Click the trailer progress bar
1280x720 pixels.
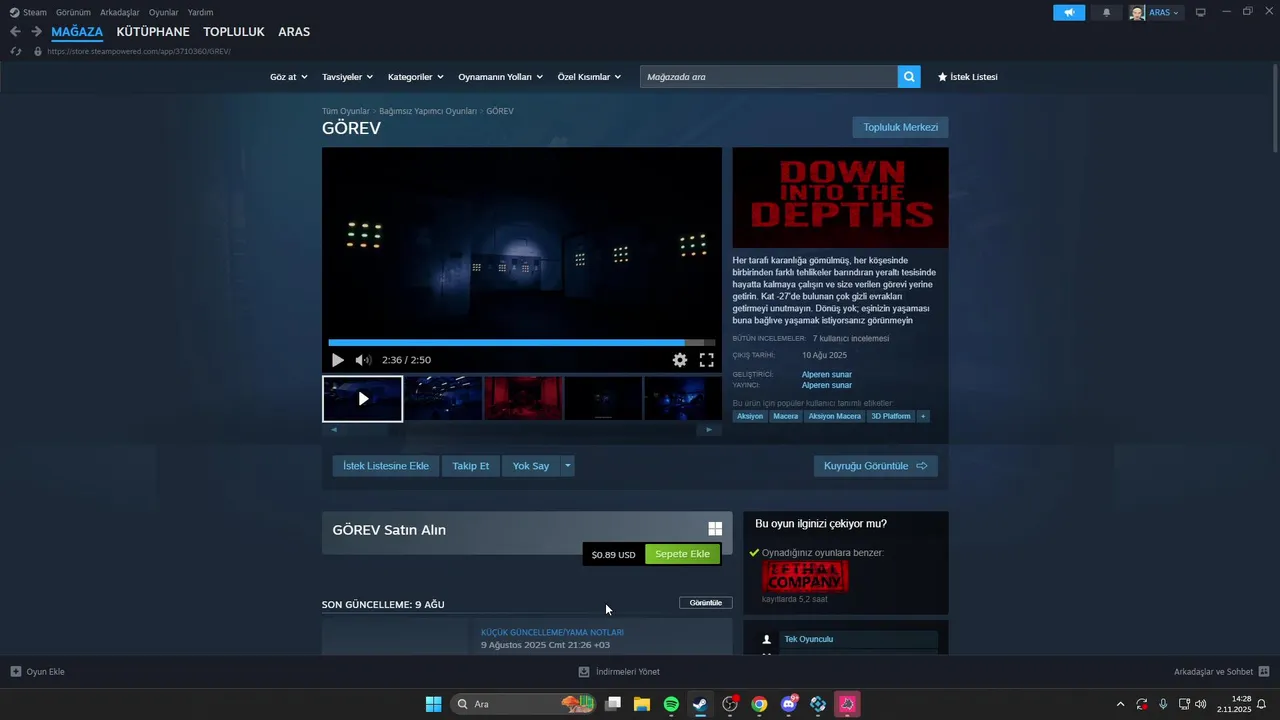[x=522, y=343]
